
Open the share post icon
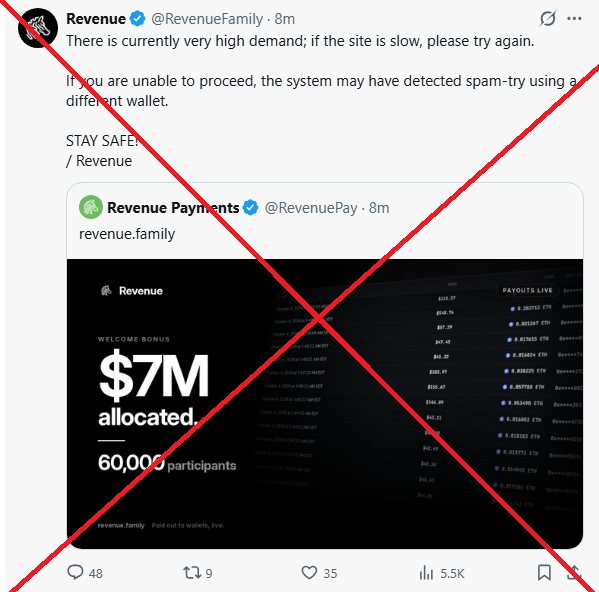coord(574,573)
